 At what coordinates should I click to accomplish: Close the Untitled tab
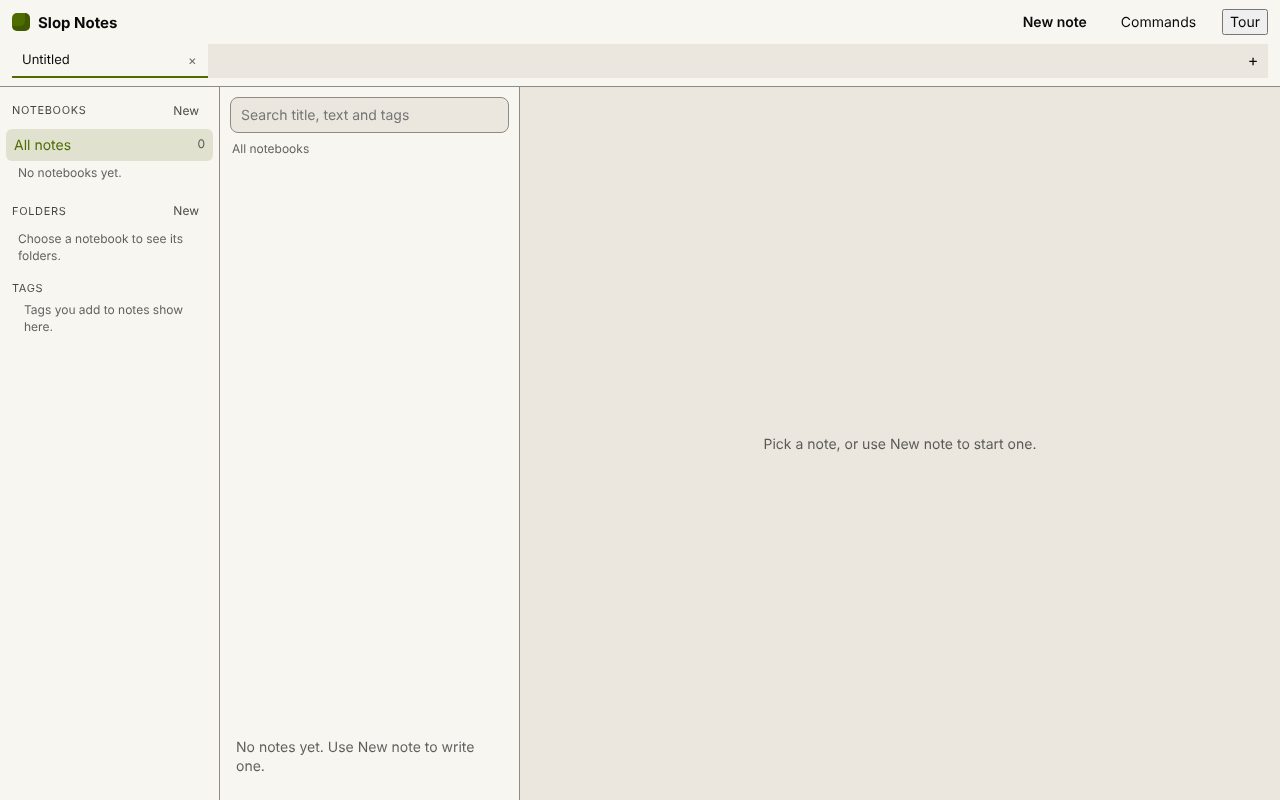click(x=192, y=61)
